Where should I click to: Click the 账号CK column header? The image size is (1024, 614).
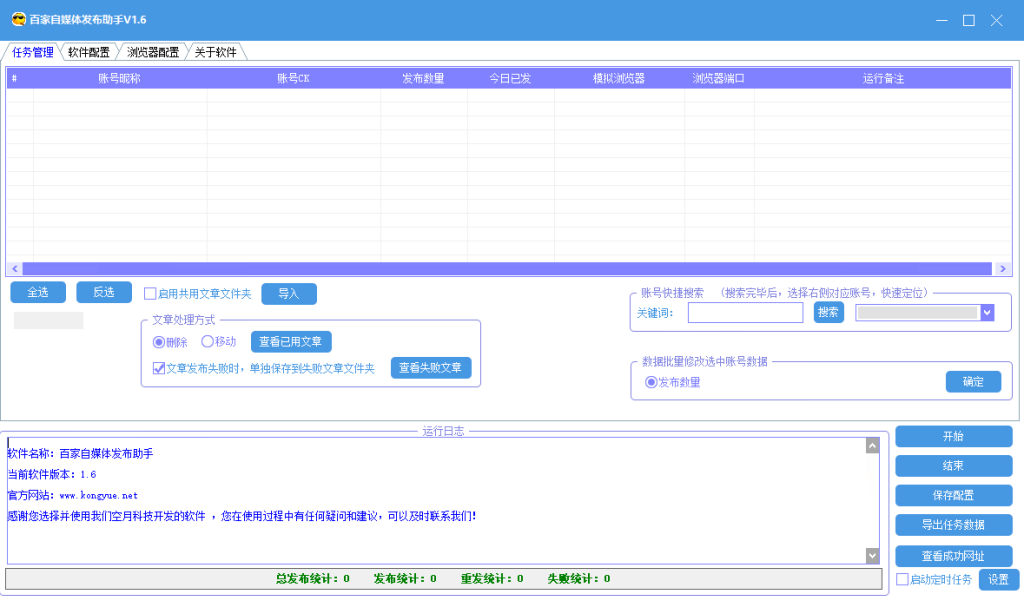(x=293, y=78)
